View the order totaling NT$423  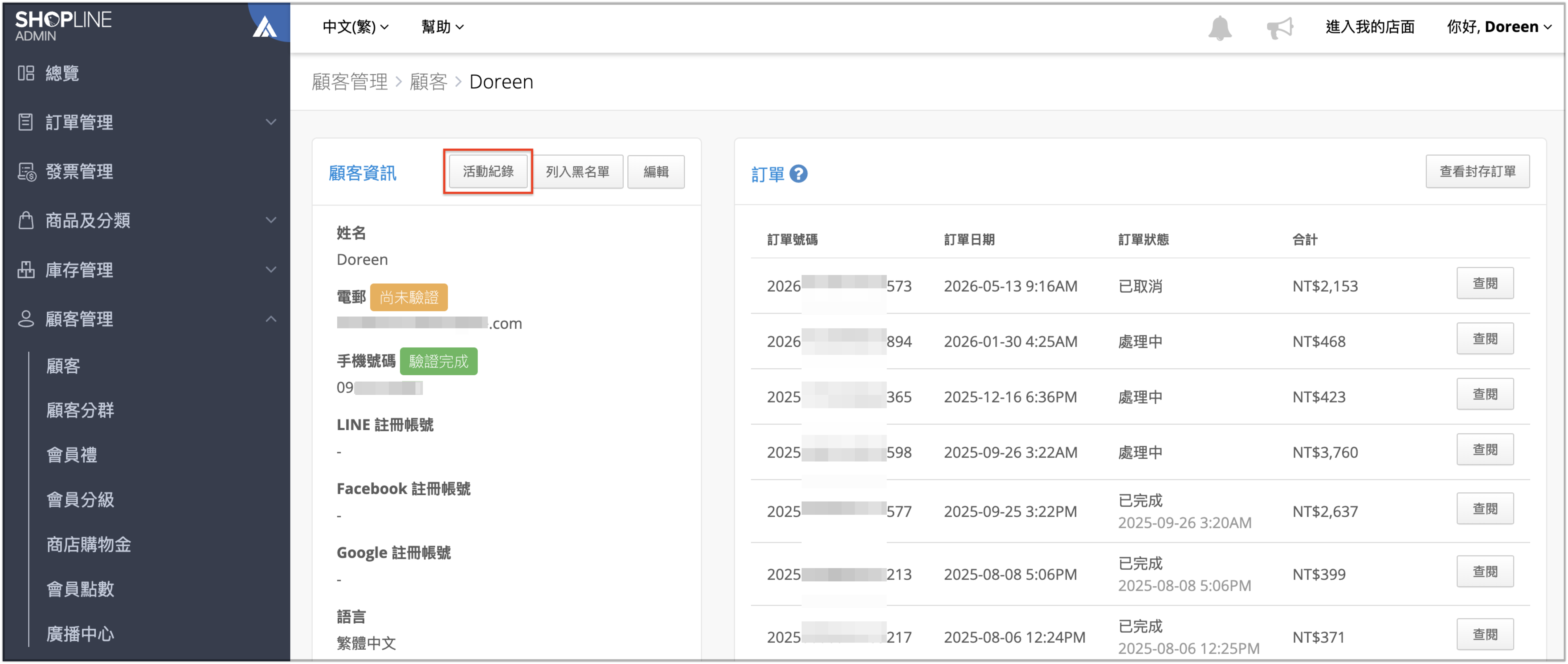[1485, 394]
